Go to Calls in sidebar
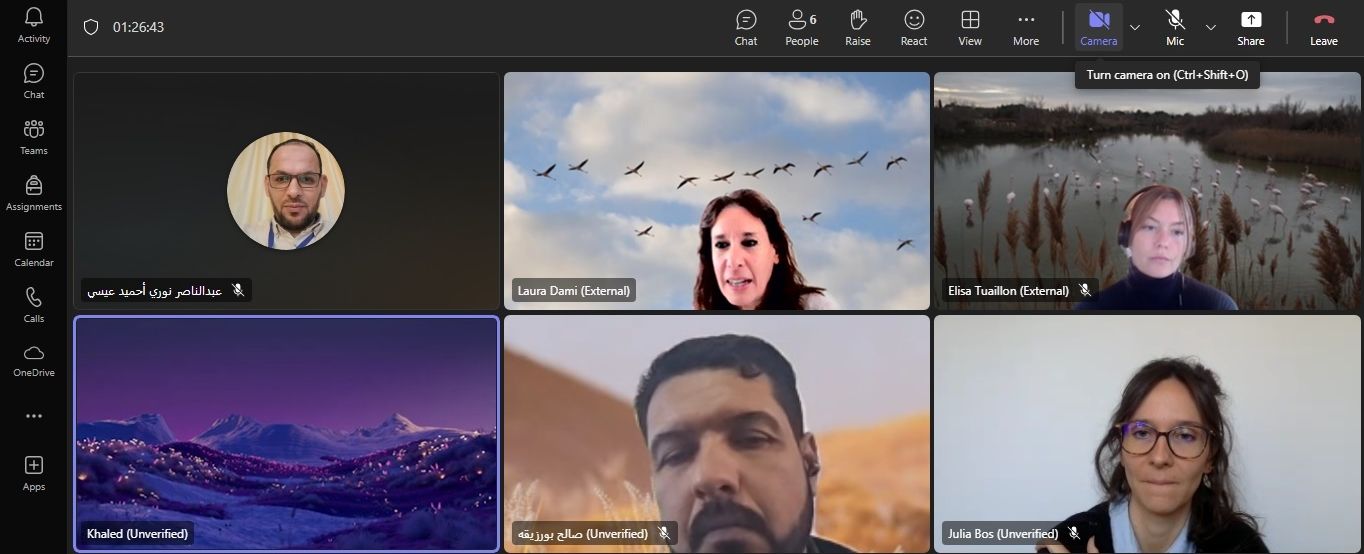 [x=34, y=305]
